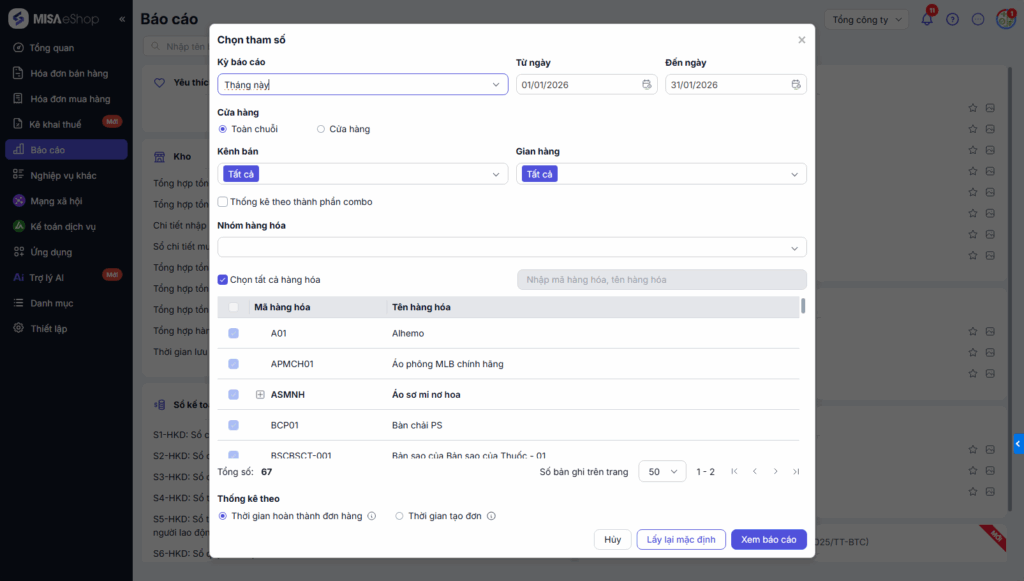Screen dimensions: 1024x581
Task: Select the Cửa hàng radio option
Action: coord(321,129)
